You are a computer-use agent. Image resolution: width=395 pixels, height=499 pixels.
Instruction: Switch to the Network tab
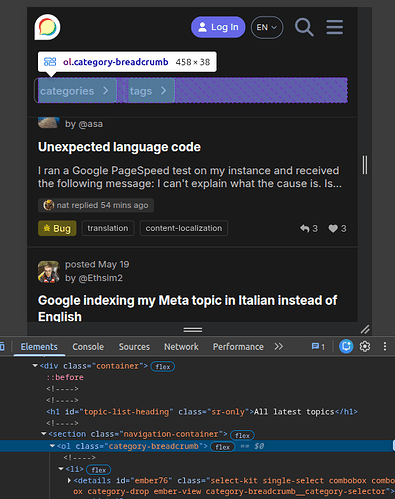coord(181,347)
